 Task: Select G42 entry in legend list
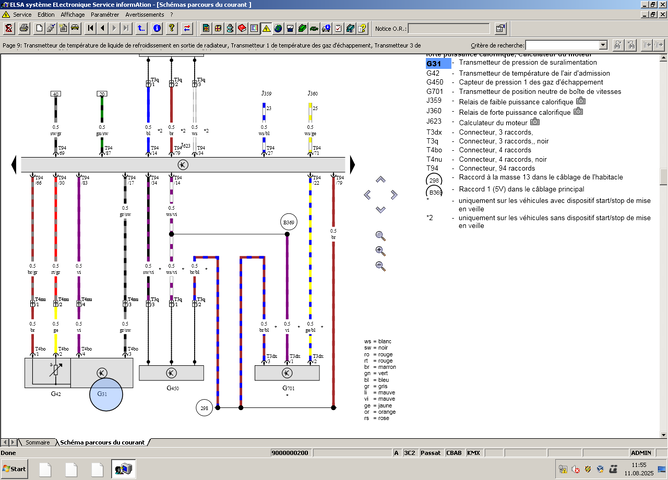point(433,73)
